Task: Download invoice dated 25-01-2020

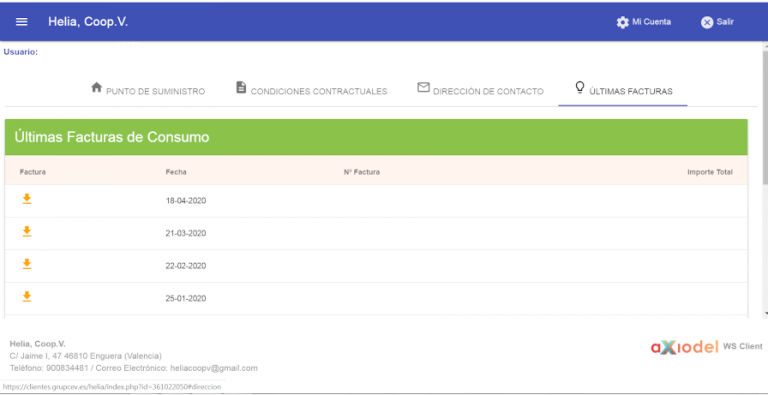Action: click(x=27, y=296)
